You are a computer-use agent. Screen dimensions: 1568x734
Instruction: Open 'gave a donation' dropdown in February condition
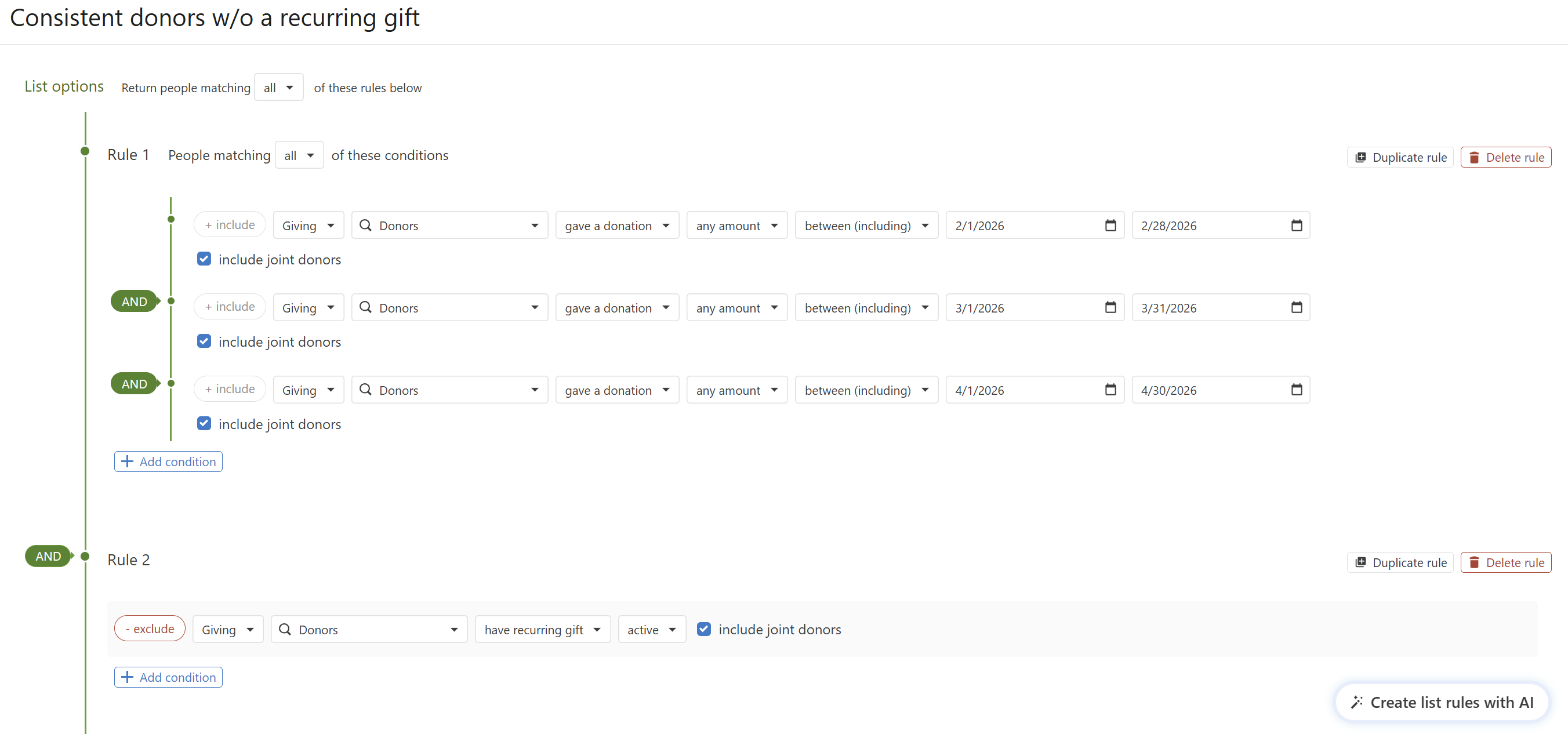coord(617,226)
